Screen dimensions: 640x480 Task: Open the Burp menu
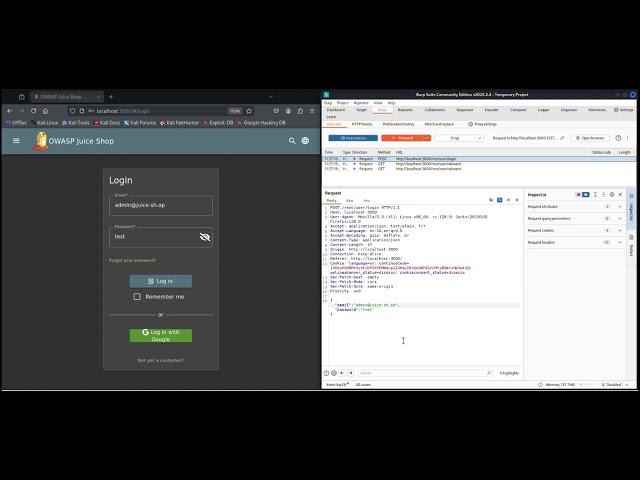[x=328, y=103]
